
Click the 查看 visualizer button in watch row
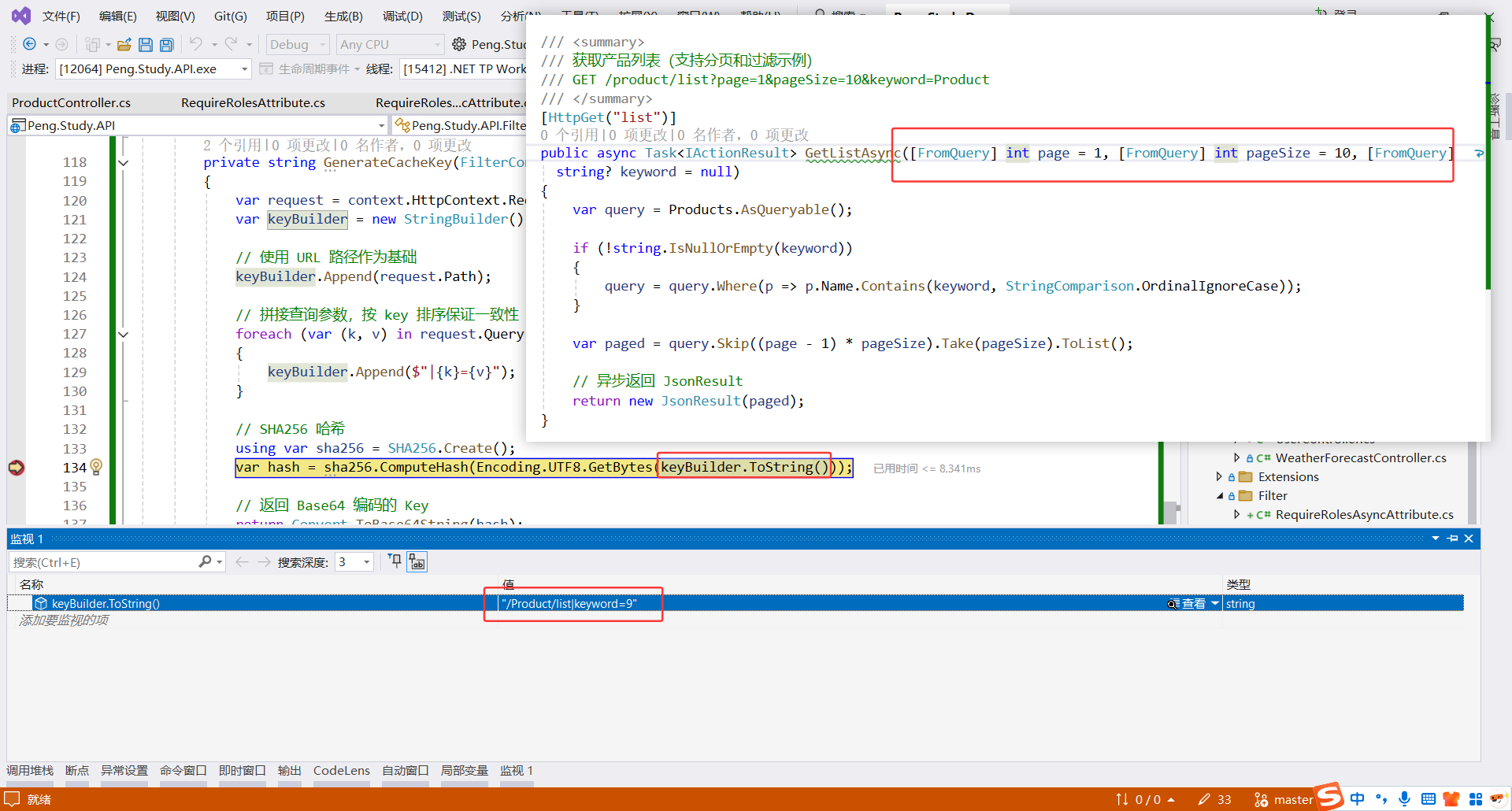tap(1188, 603)
